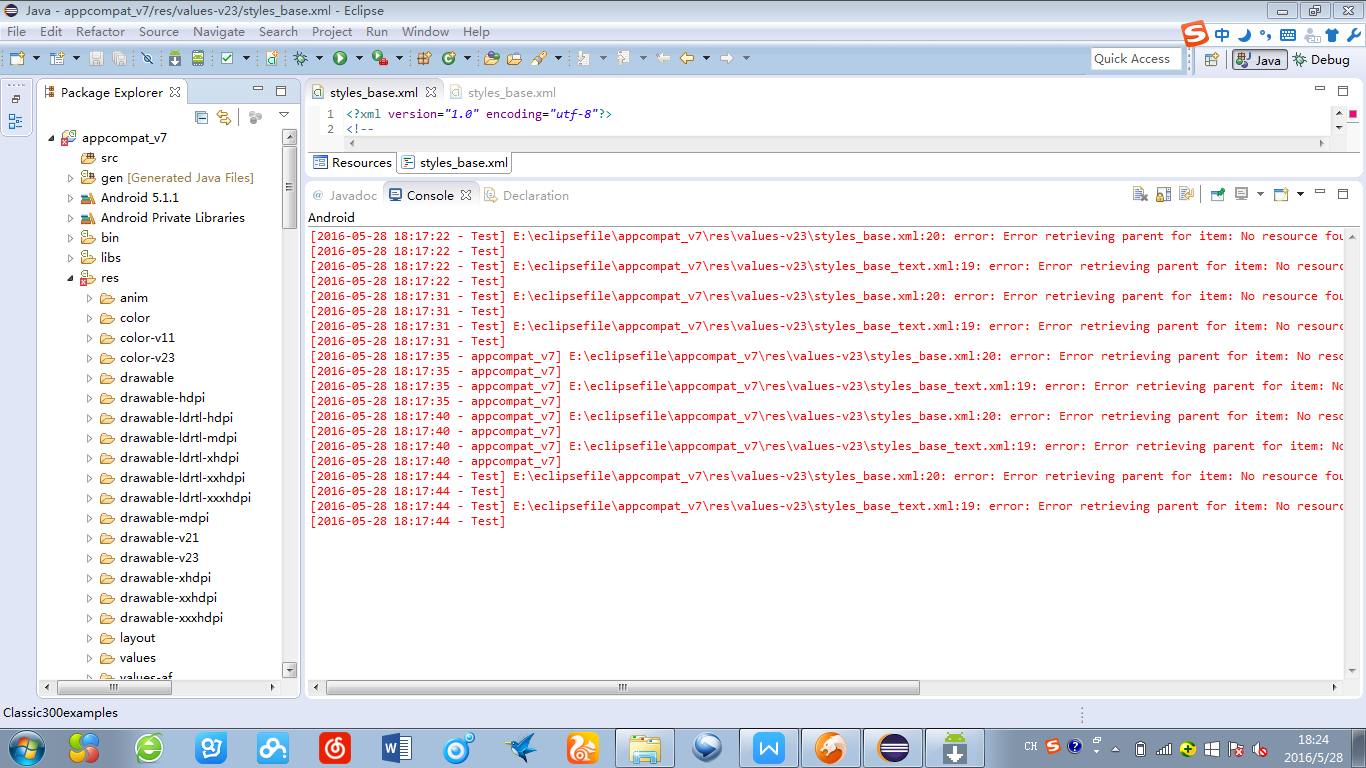
Task: Collapse the appcompat_v7 project node
Action: tap(51, 138)
